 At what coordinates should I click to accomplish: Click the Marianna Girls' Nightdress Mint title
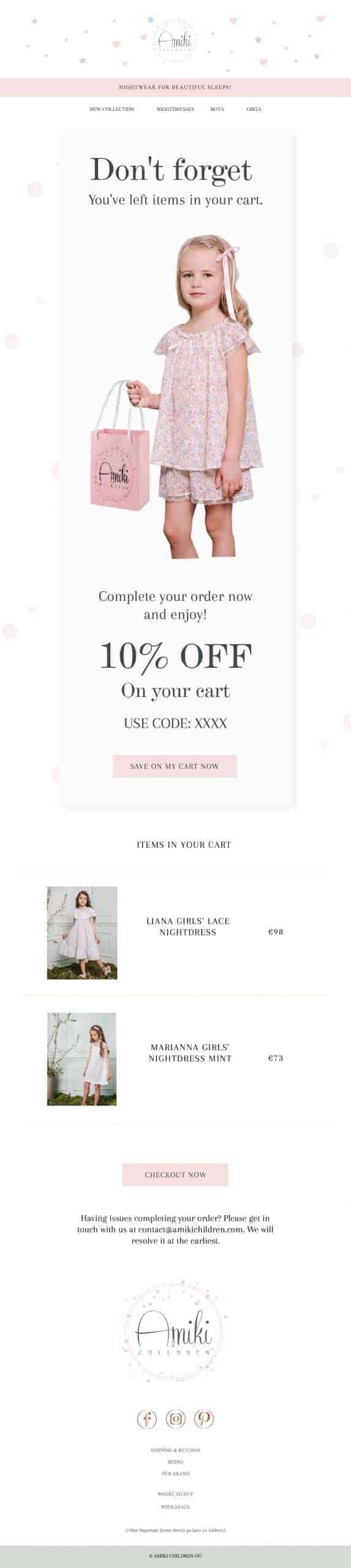[190, 1053]
